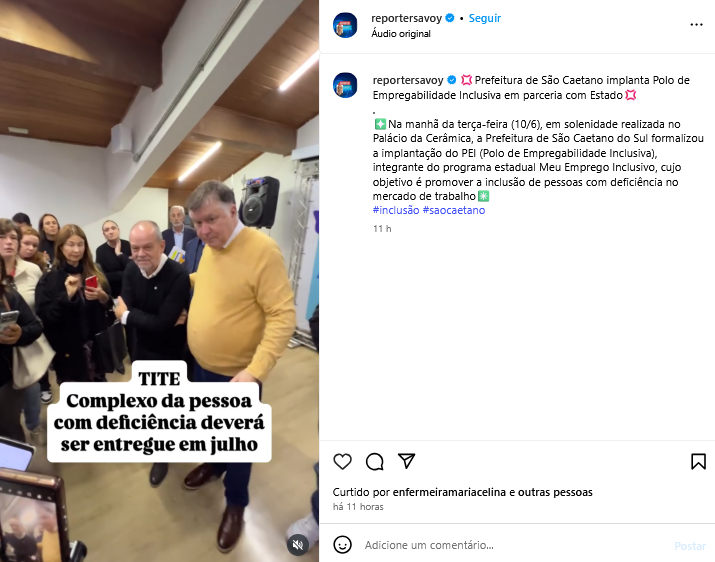Like the post with the heart icon
715x562 pixels.
pos(342,461)
